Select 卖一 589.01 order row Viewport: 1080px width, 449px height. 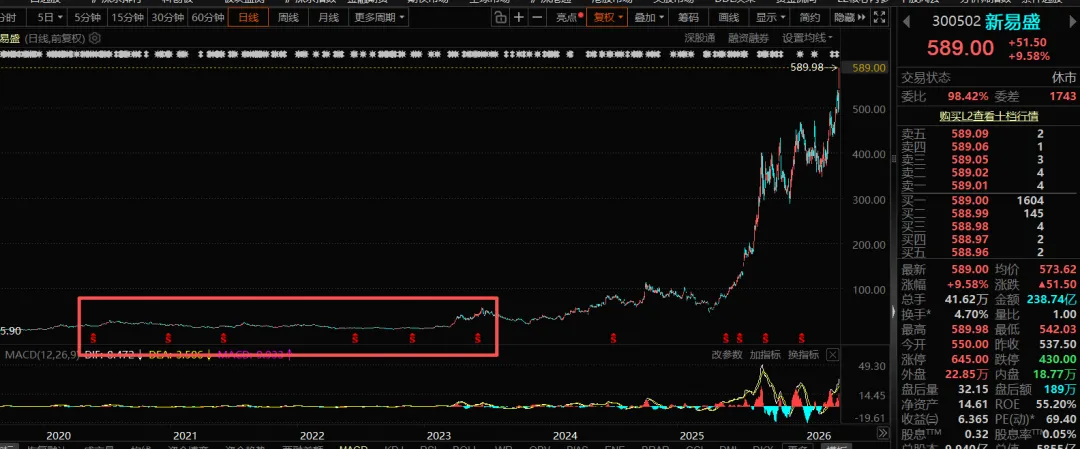click(988, 185)
